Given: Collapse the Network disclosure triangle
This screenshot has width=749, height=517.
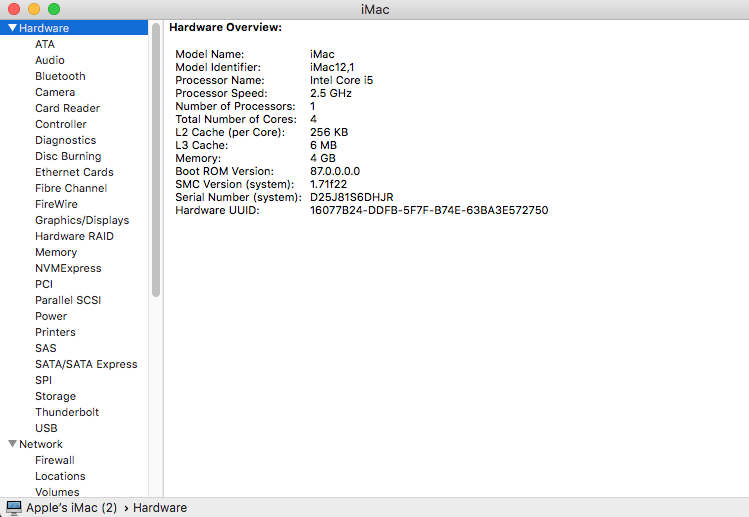Looking at the screenshot, I should point(12,444).
